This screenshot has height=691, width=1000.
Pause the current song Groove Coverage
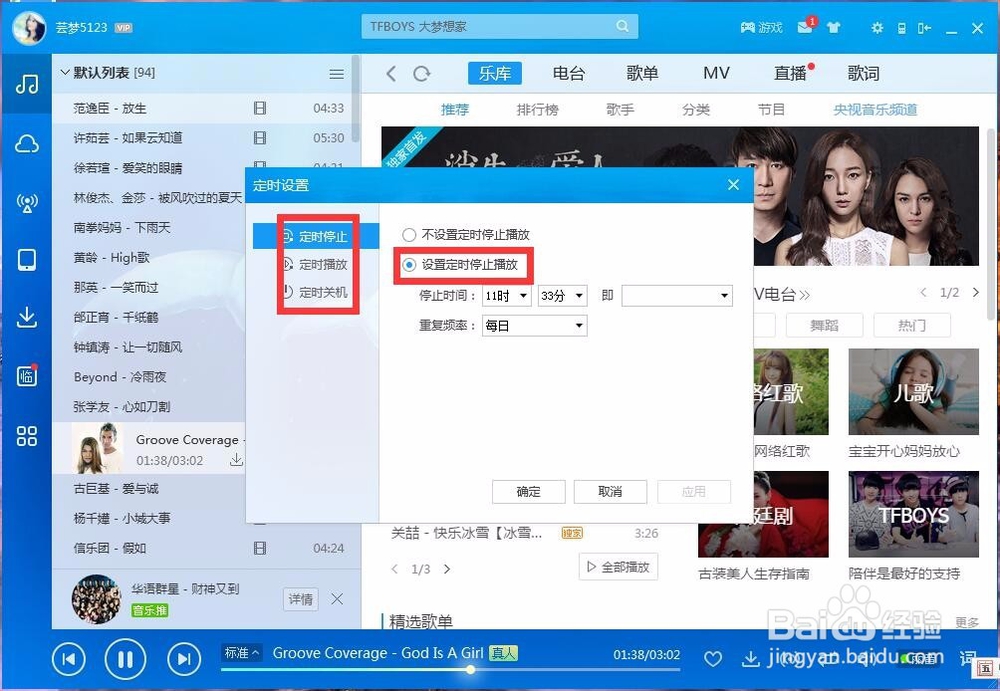124,659
